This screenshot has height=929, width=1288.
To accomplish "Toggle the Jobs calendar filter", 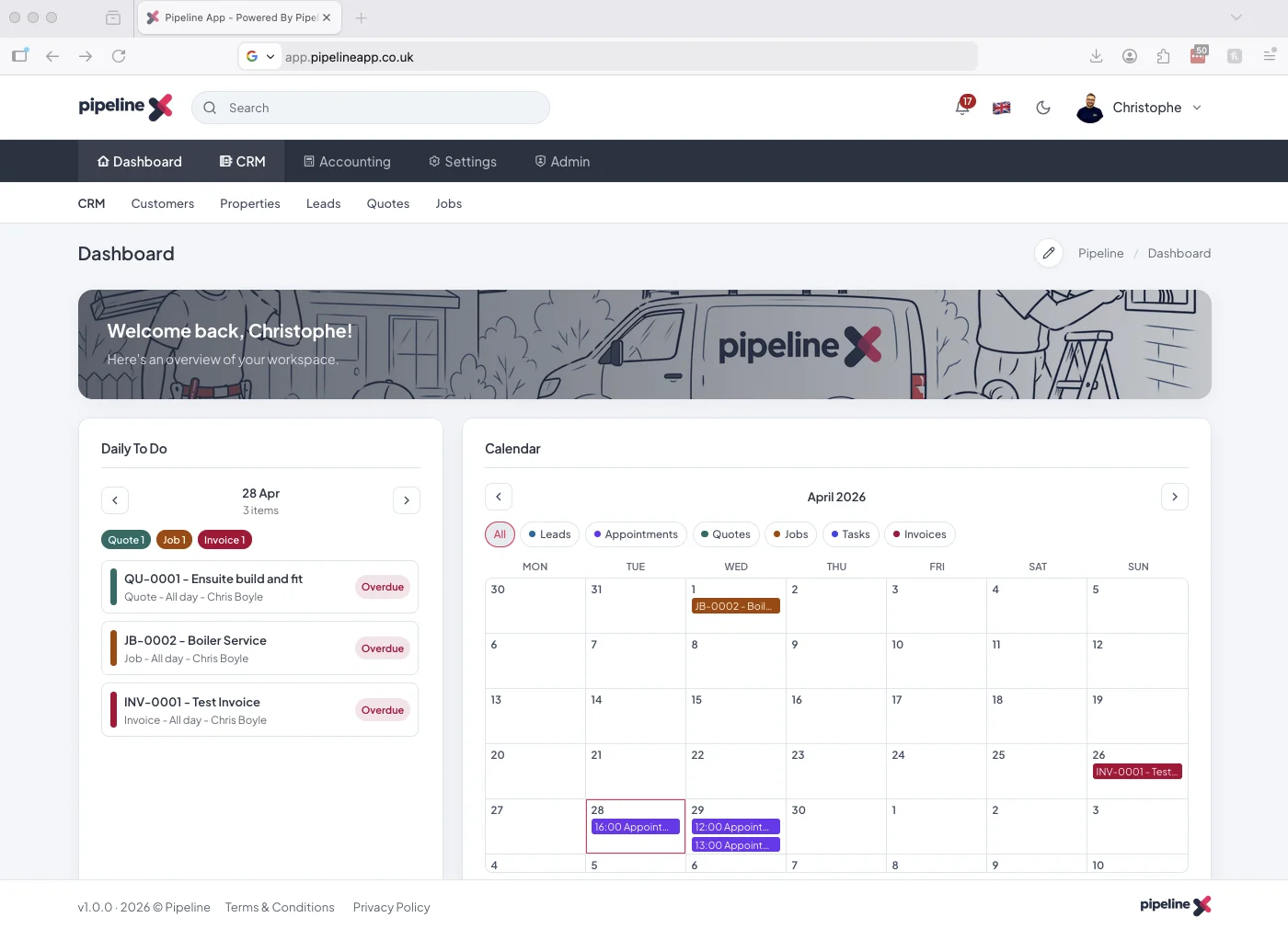I will pos(790,534).
